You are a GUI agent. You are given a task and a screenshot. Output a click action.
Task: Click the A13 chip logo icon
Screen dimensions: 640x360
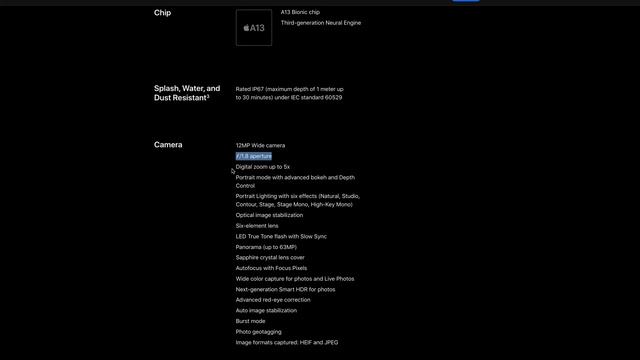click(253, 28)
